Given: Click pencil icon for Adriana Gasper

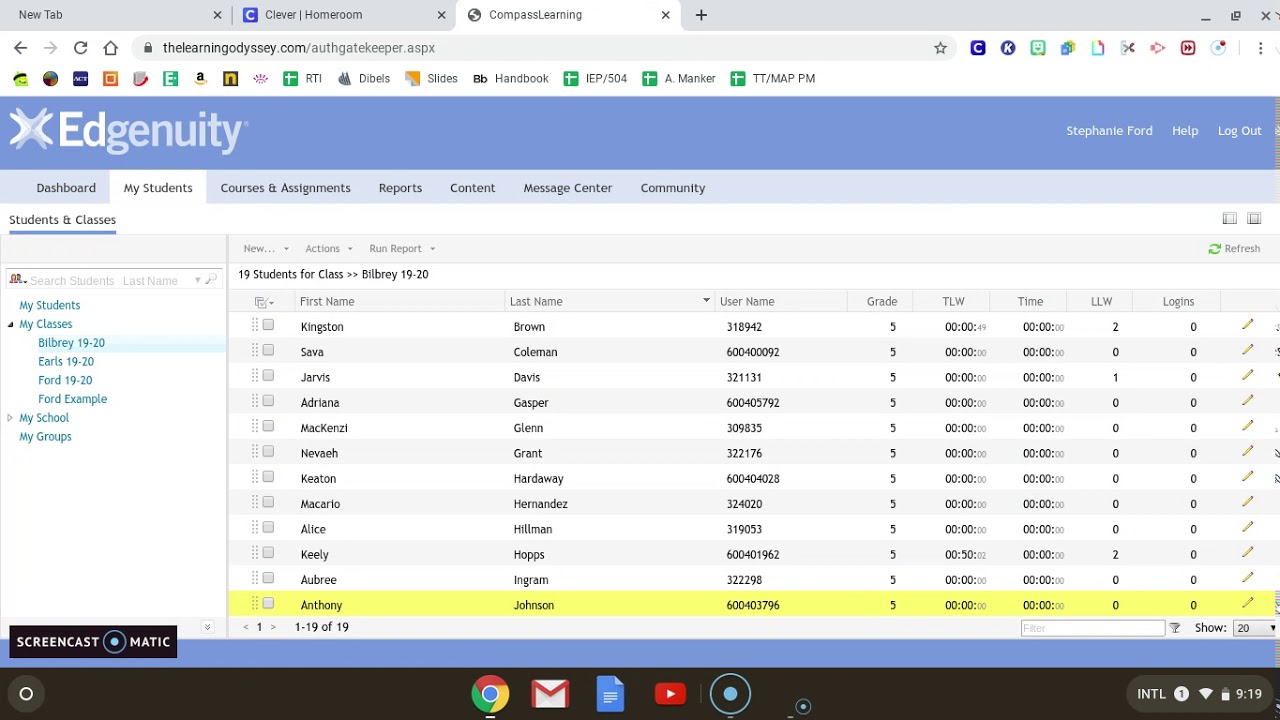Looking at the screenshot, I should point(1247,401).
